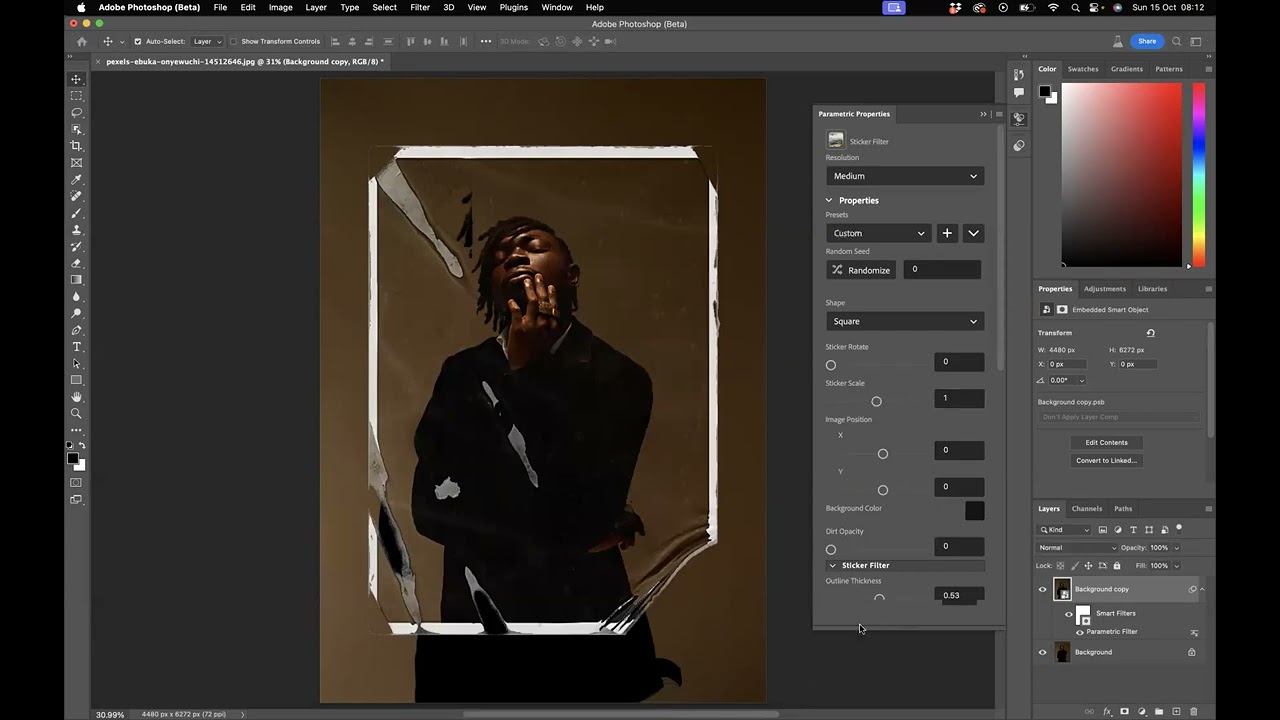Click the Reset transform icon in Properties
Viewport: 1280px width, 720px height.
click(1150, 333)
